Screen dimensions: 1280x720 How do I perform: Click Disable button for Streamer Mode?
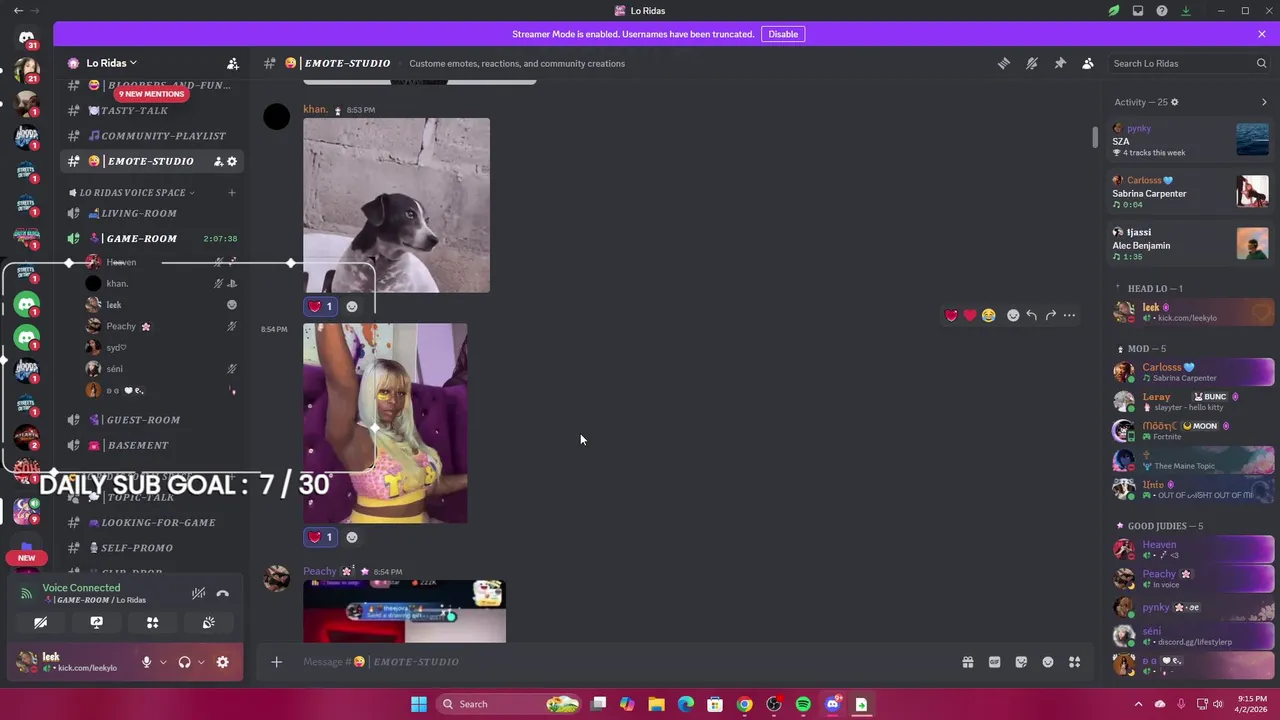coord(783,34)
